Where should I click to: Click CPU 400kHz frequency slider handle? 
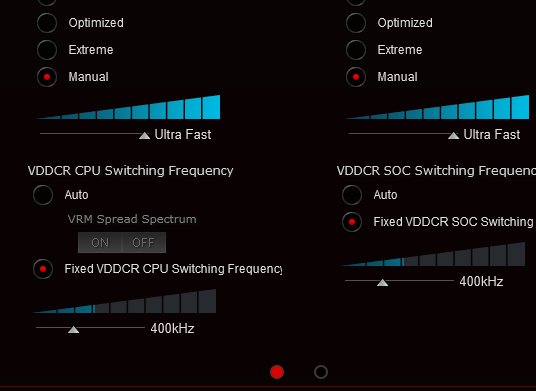[x=73, y=329]
